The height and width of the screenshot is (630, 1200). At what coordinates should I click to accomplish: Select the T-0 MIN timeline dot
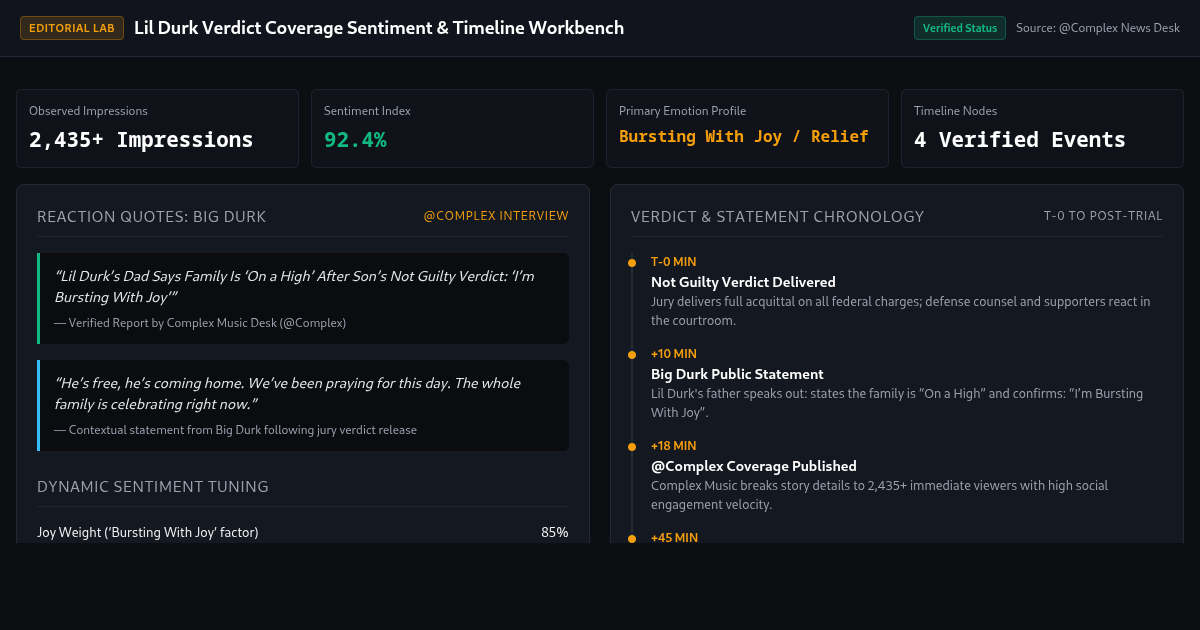pos(632,263)
